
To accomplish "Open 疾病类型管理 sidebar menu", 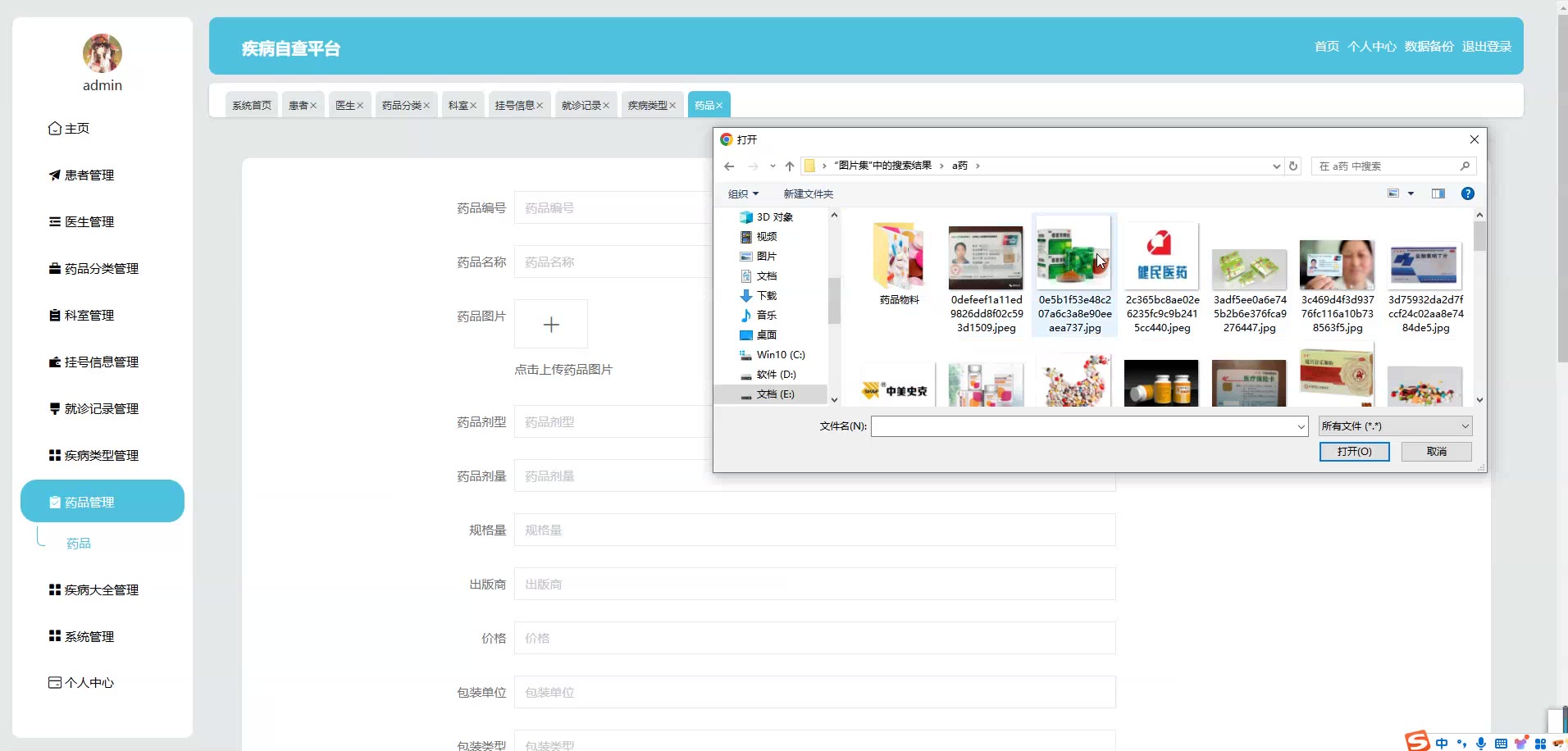I will pyautogui.click(x=93, y=455).
